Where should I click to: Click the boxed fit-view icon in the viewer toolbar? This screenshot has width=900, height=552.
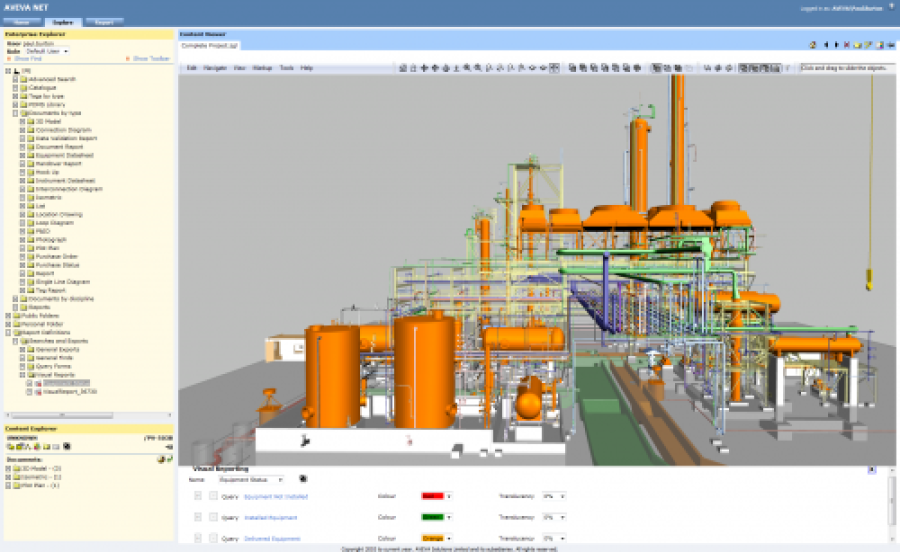coord(554,68)
